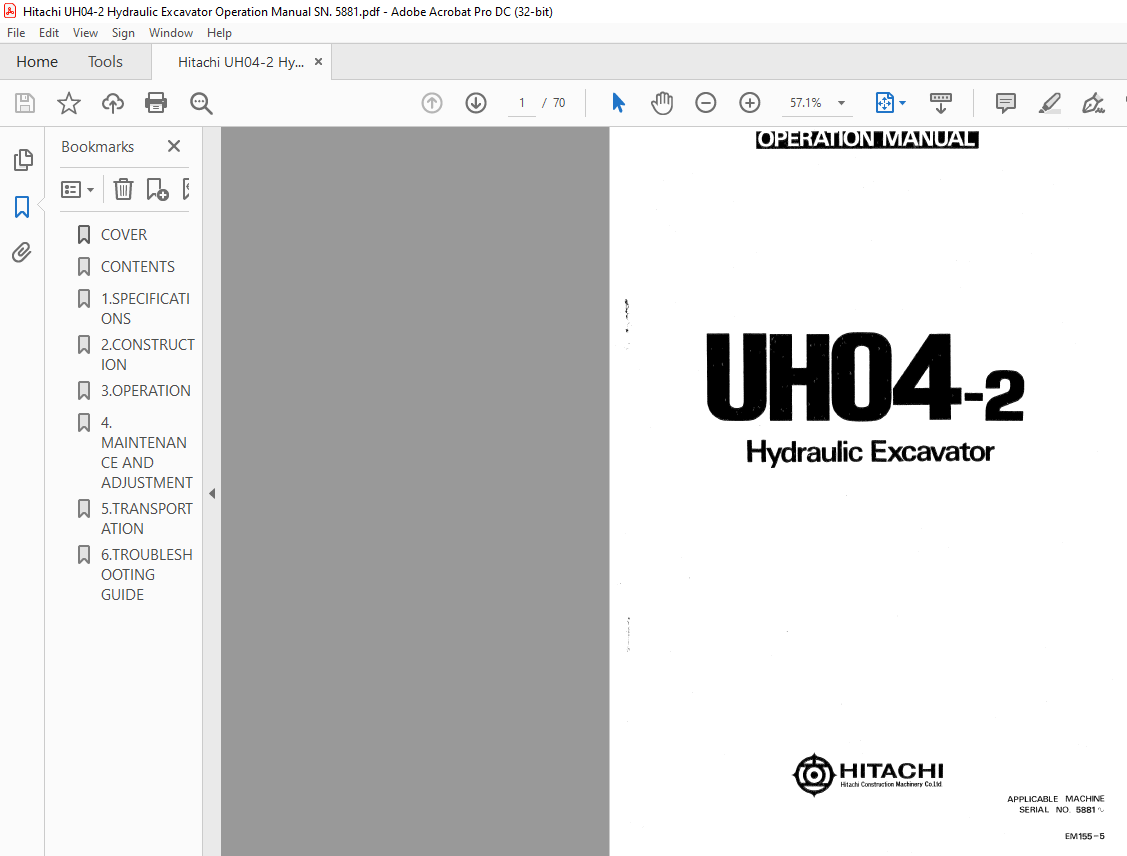
Task: Click the upload to cloud icon
Action: click(x=113, y=103)
